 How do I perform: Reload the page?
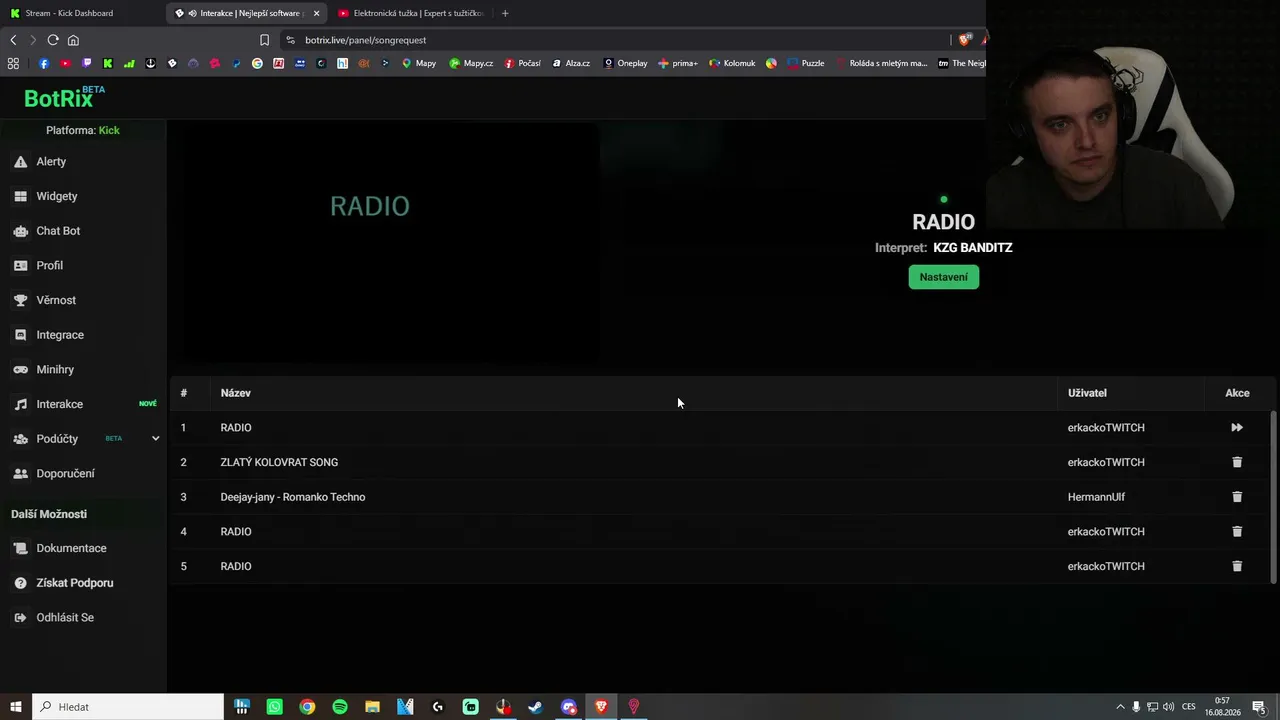tap(53, 40)
